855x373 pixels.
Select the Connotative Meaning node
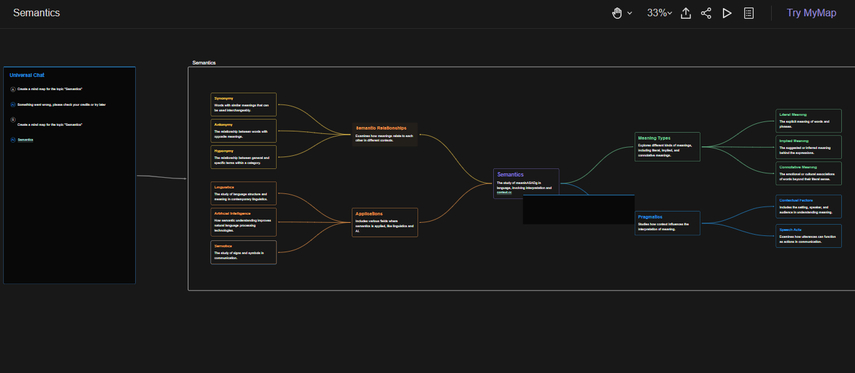coord(809,173)
